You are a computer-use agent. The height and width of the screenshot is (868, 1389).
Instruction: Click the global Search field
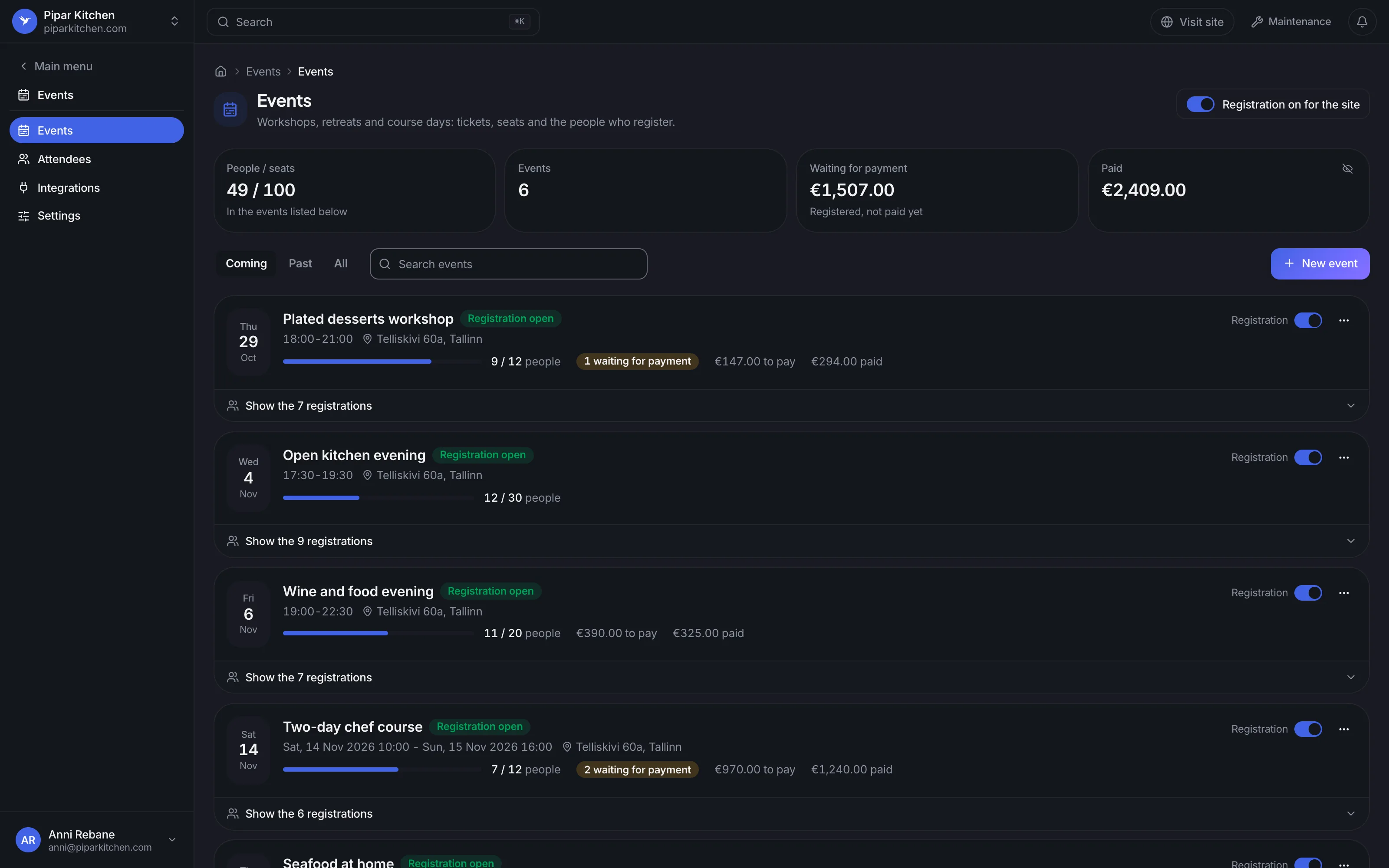point(372,22)
